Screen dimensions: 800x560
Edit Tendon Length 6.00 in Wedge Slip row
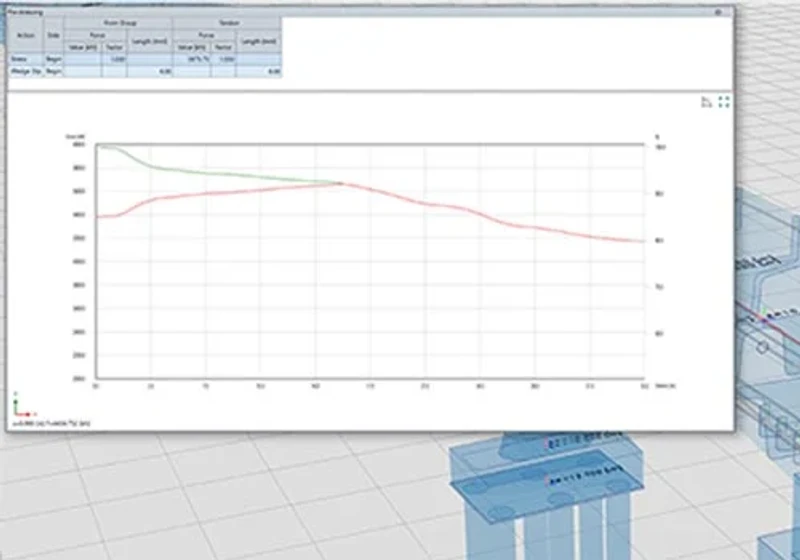click(259, 71)
